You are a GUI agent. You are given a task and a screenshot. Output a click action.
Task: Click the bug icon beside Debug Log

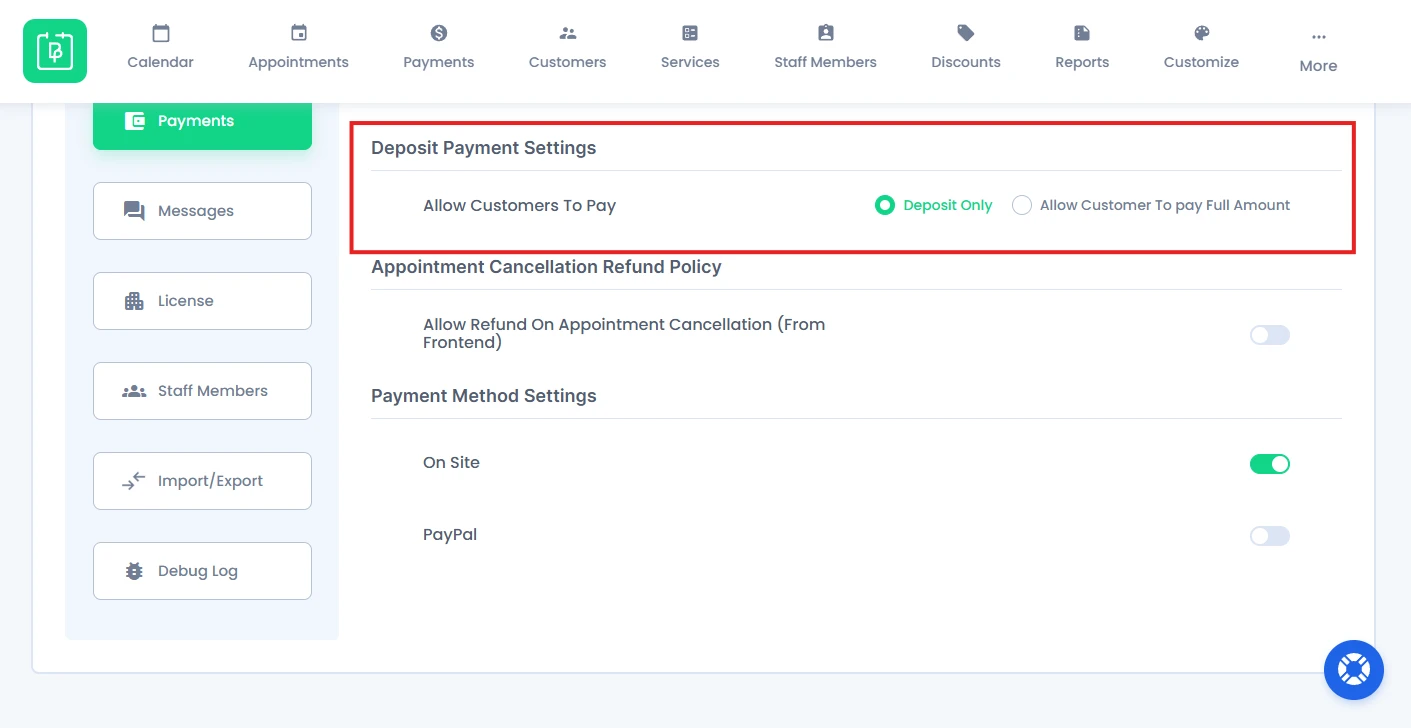pos(134,571)
